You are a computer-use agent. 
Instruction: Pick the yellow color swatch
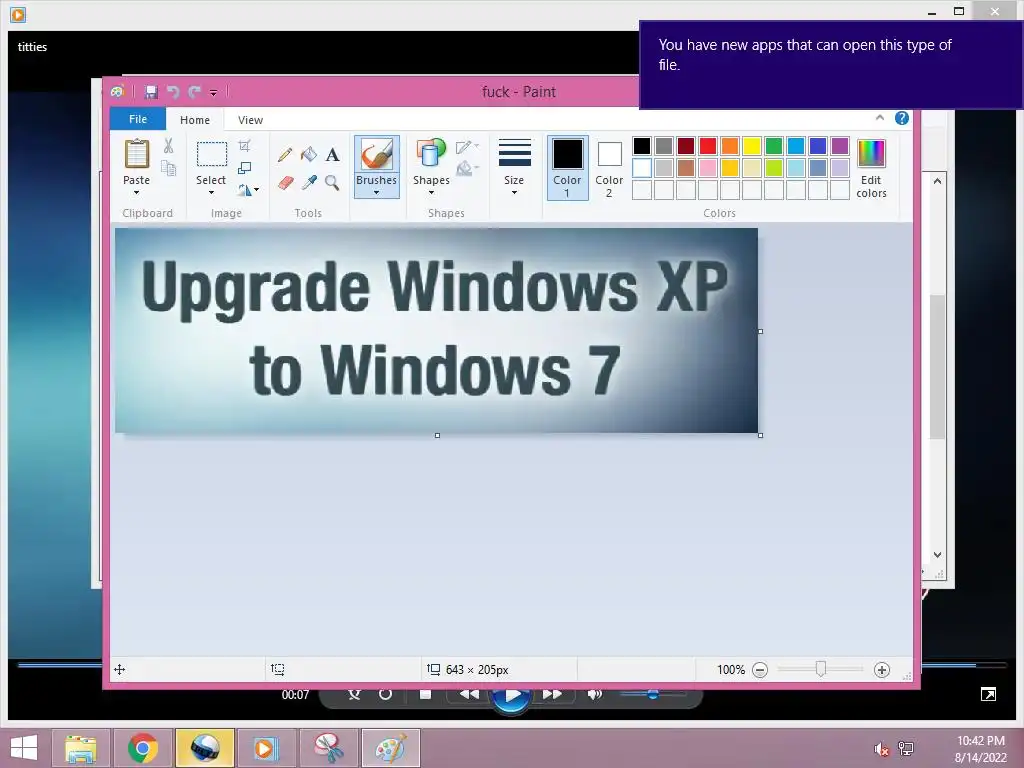point(752,146)
